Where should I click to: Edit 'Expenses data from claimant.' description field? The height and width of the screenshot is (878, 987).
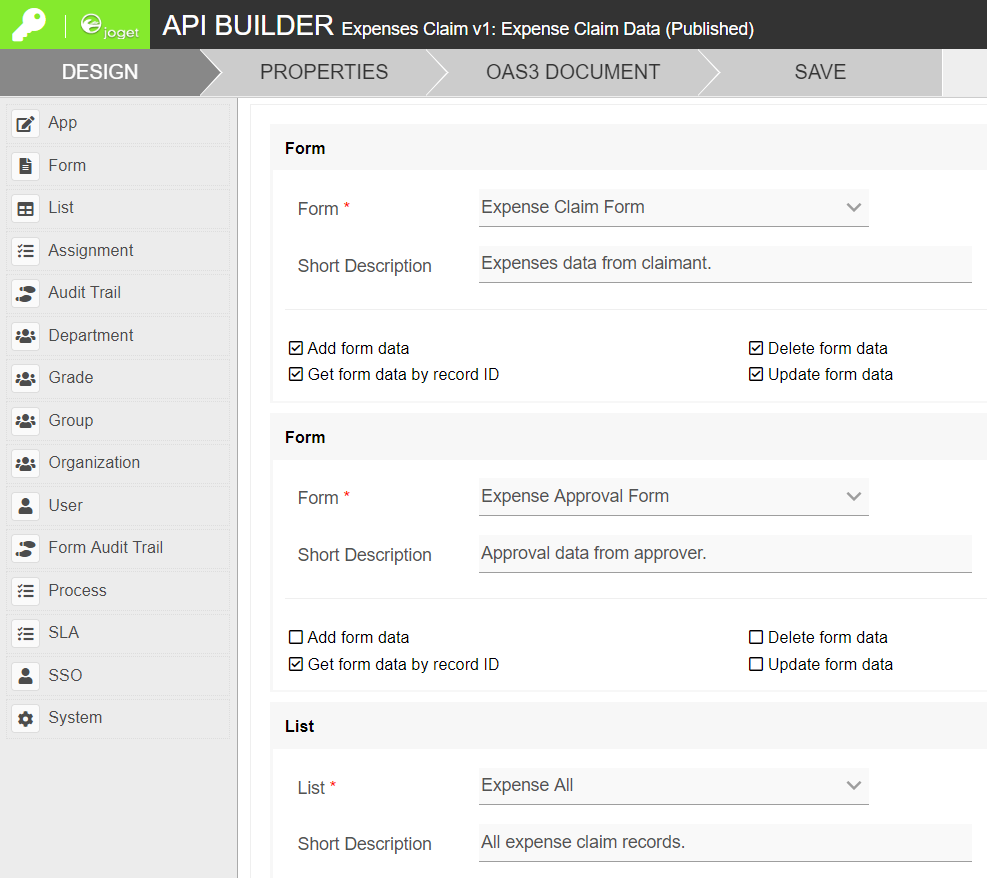[x=725, y=264]
